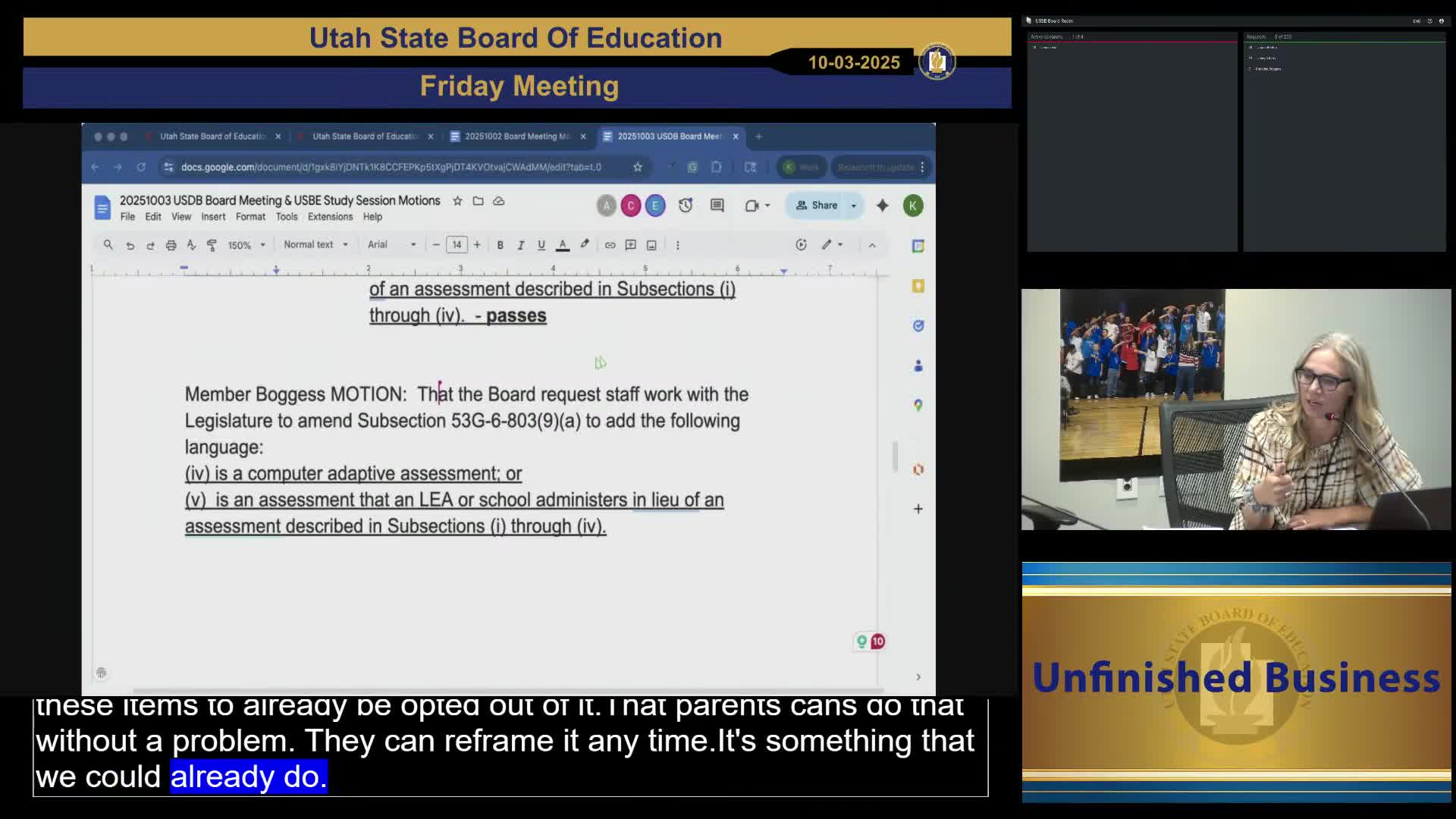
Task: Open the Format menu
Action: click(x=250, y=216)
